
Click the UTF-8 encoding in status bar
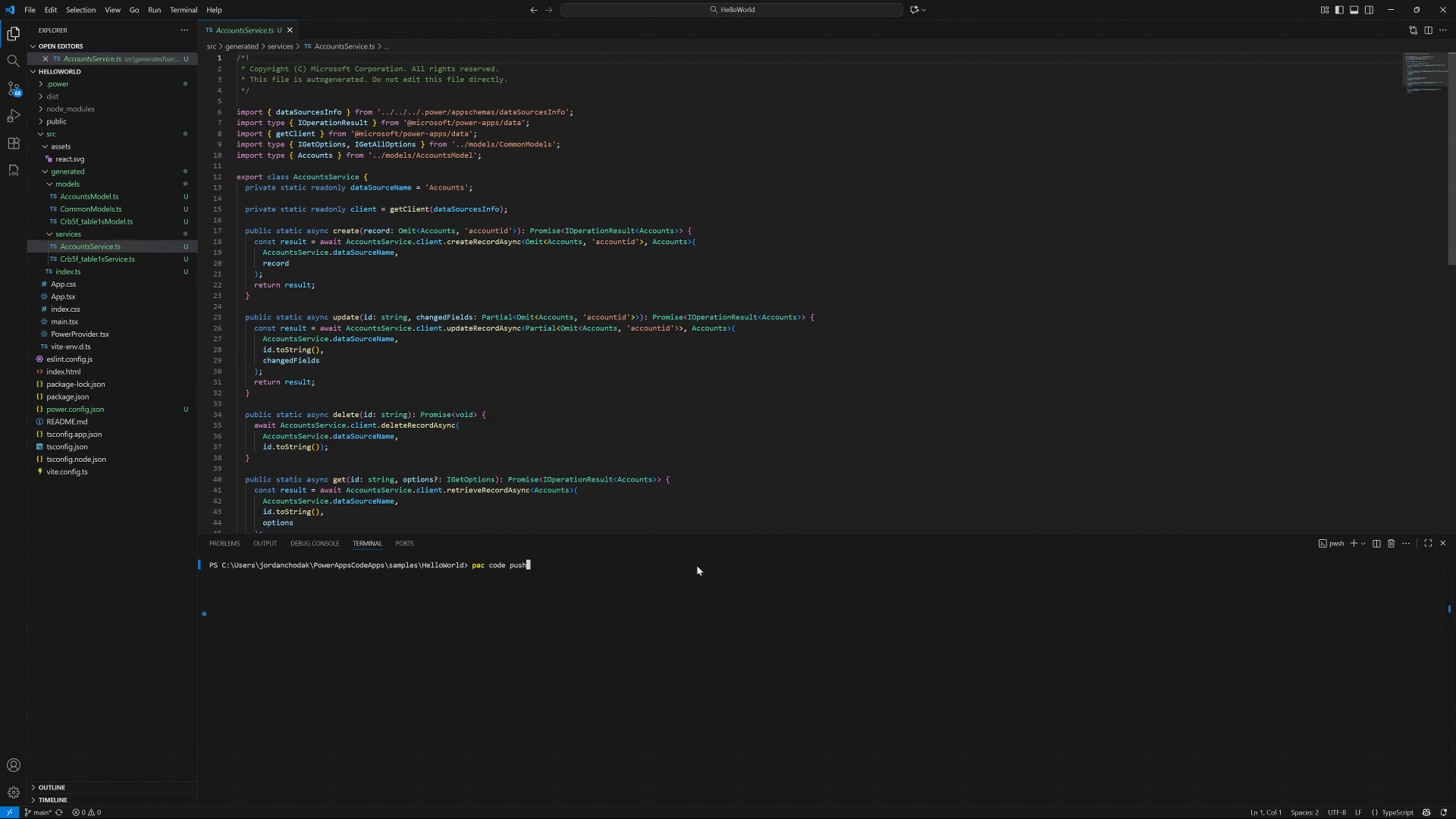click(1338, 812)
